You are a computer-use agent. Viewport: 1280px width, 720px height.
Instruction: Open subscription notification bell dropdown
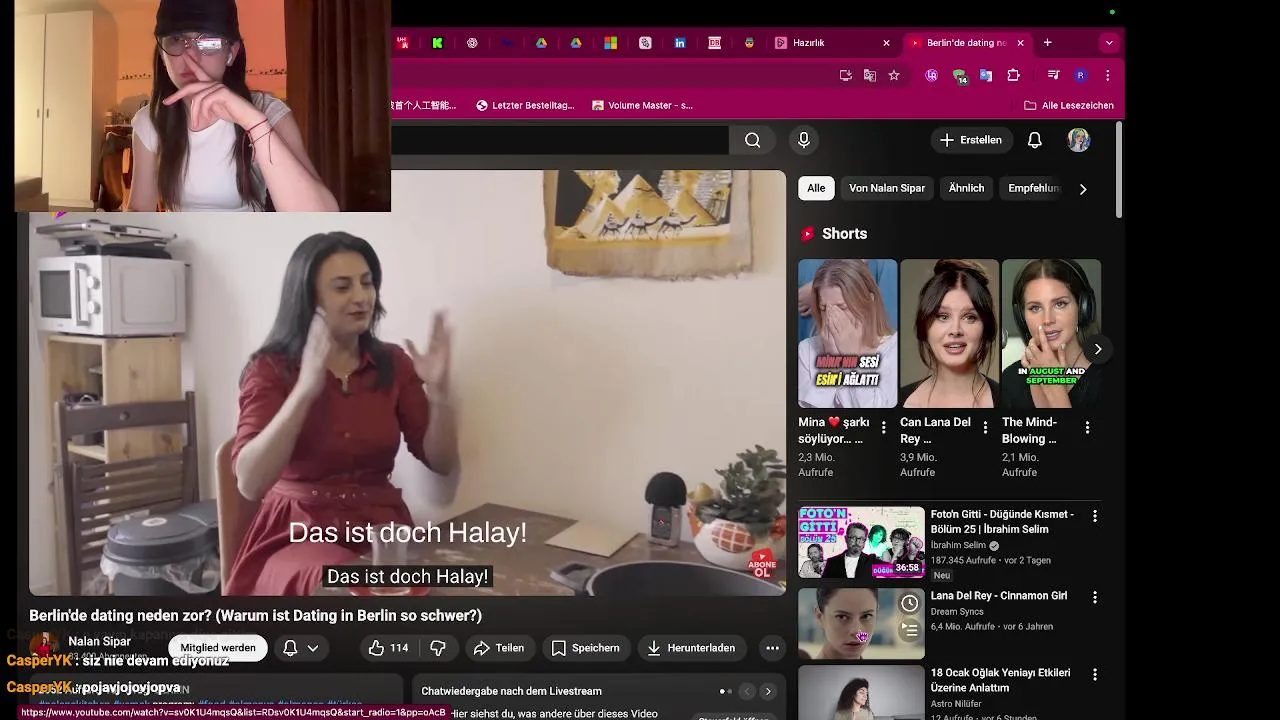[x=301, y=648]
